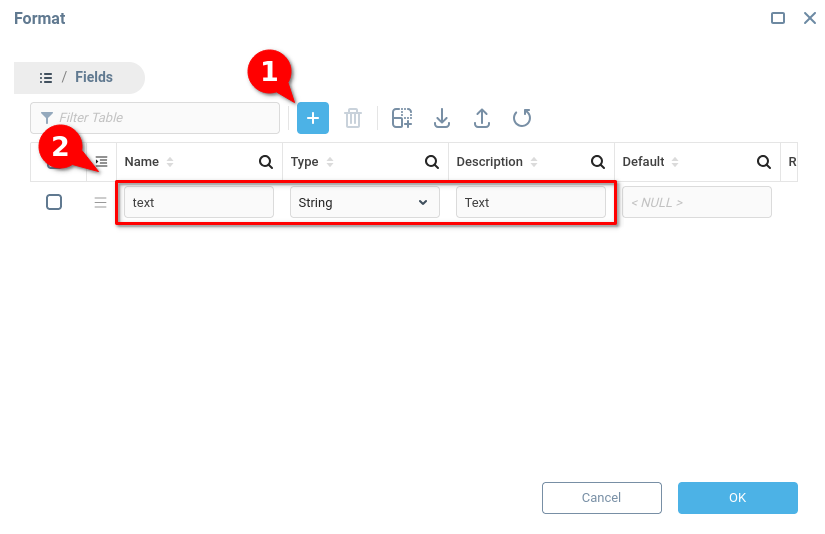
Task: Search in the Default column
Action: click(763, 162)
